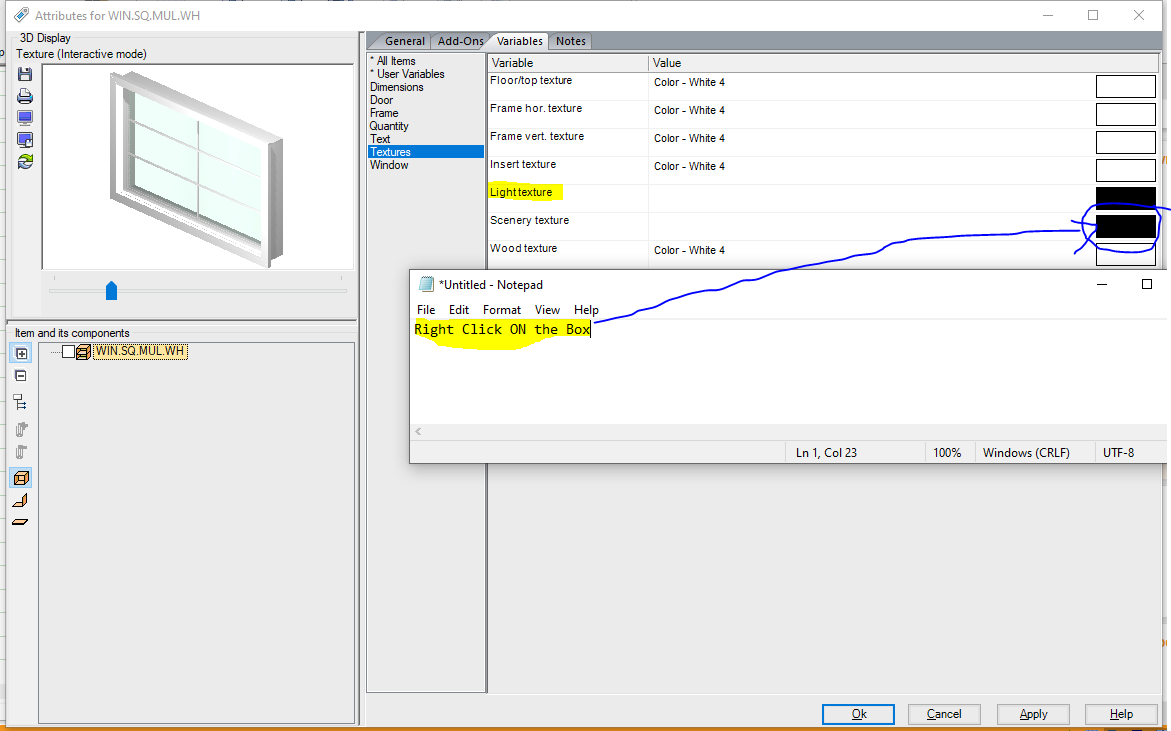Click the Cancel button
Image resolution: width=1171 pixels, height=731 pixels.
coord(944,714)
